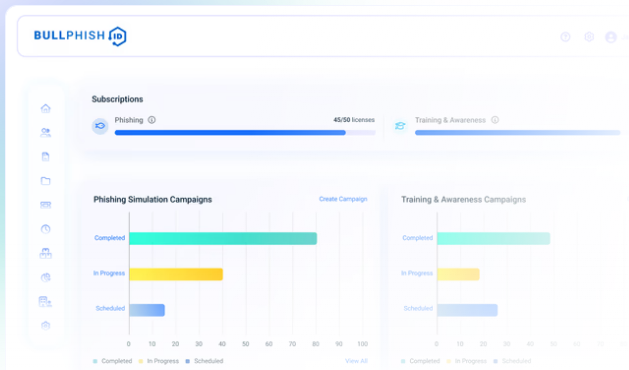
Task: Click the Phishing licenses progress bar
Action: click(245, 133)
